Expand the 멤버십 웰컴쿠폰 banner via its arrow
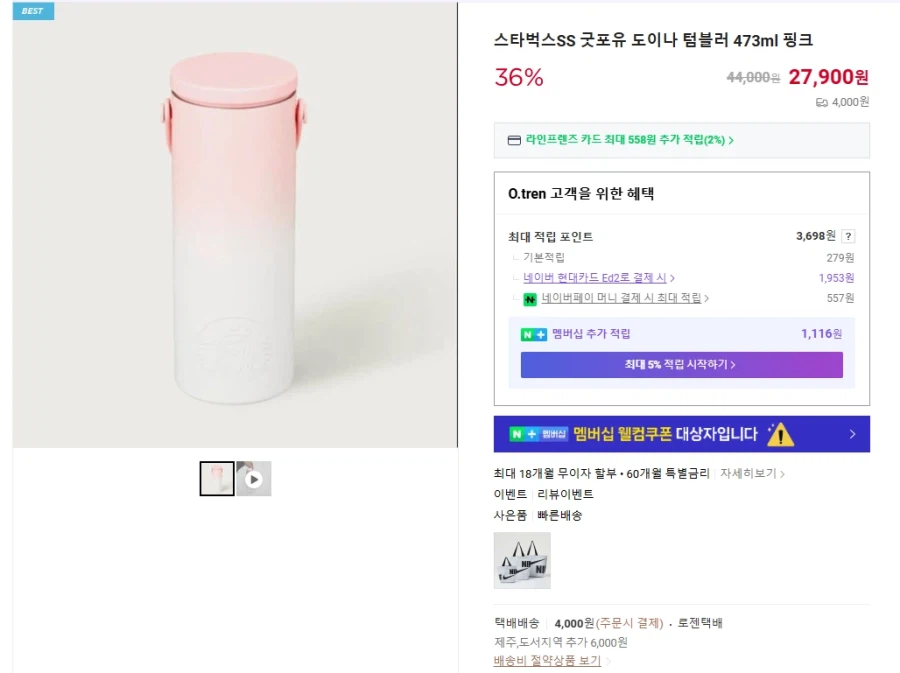The image size is (900, 673). tap(852, 433)
